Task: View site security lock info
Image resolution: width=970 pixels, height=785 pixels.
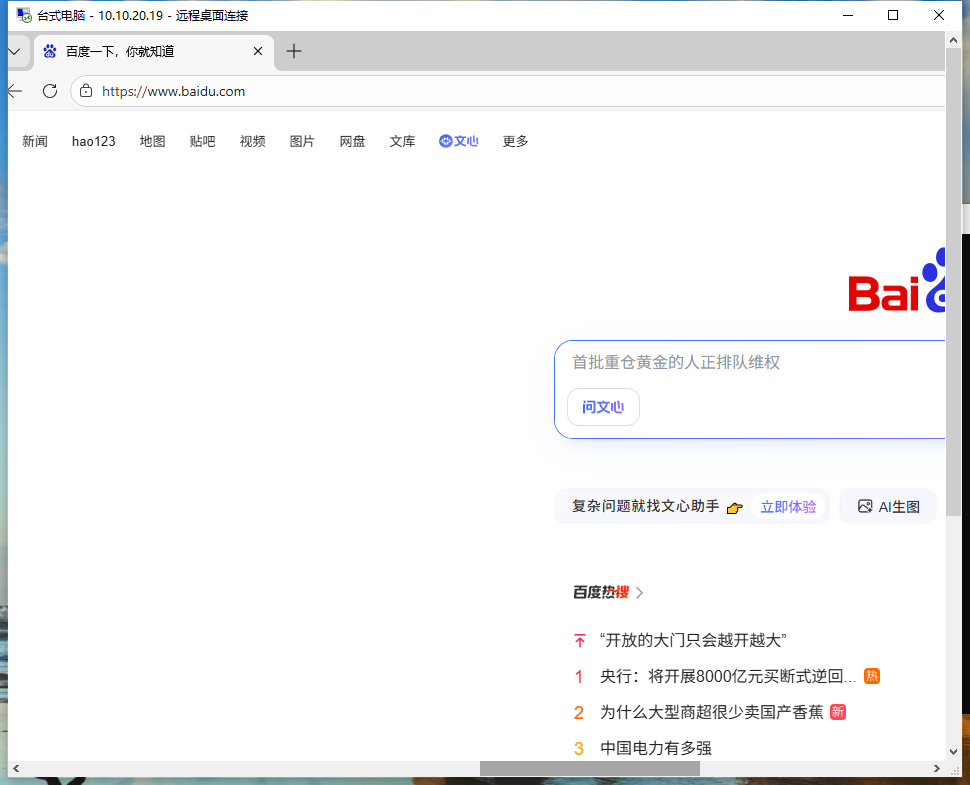Action: (x=86, y=92)
